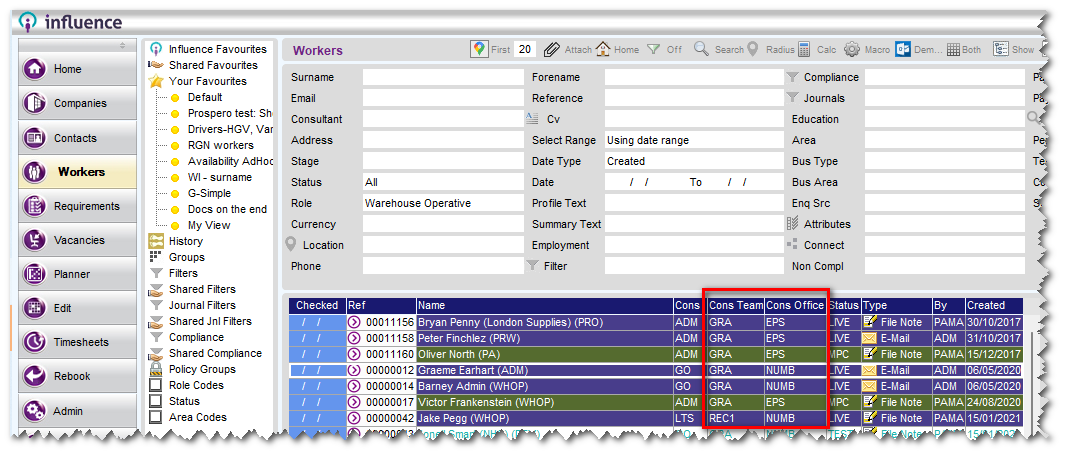Tick the Area Codes box in sidebar

pyautogui.click(x=155, y=417)
